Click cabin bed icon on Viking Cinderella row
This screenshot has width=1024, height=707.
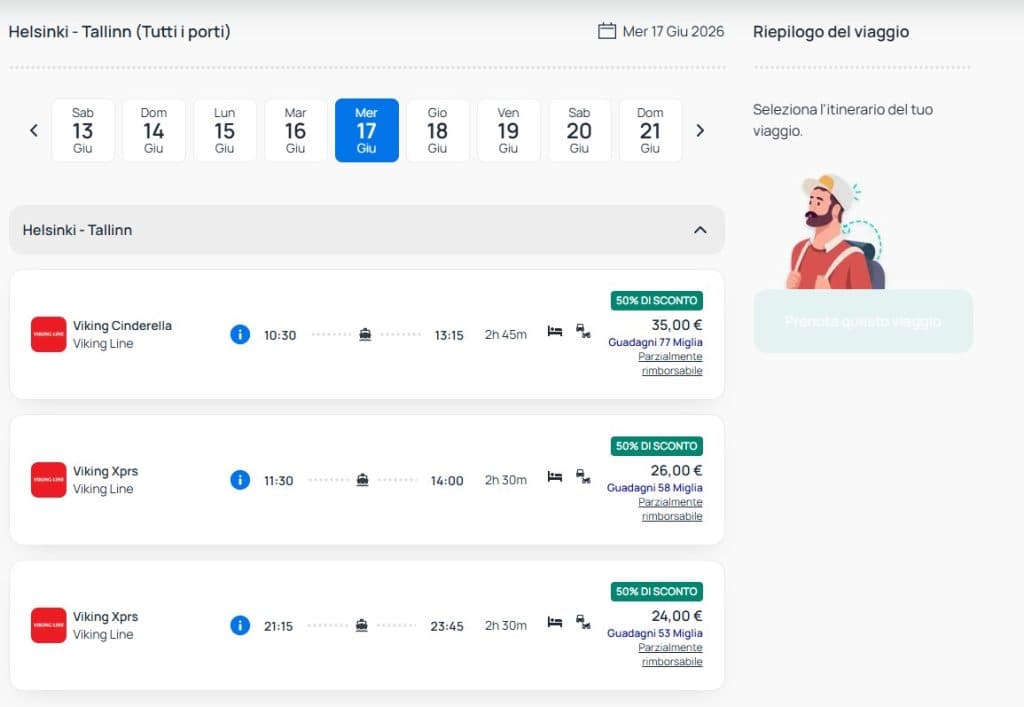tap(554, 331)
